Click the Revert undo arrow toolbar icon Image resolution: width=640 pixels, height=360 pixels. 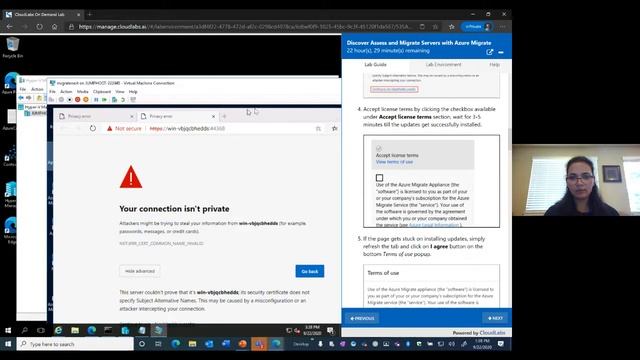pos(123,100)
